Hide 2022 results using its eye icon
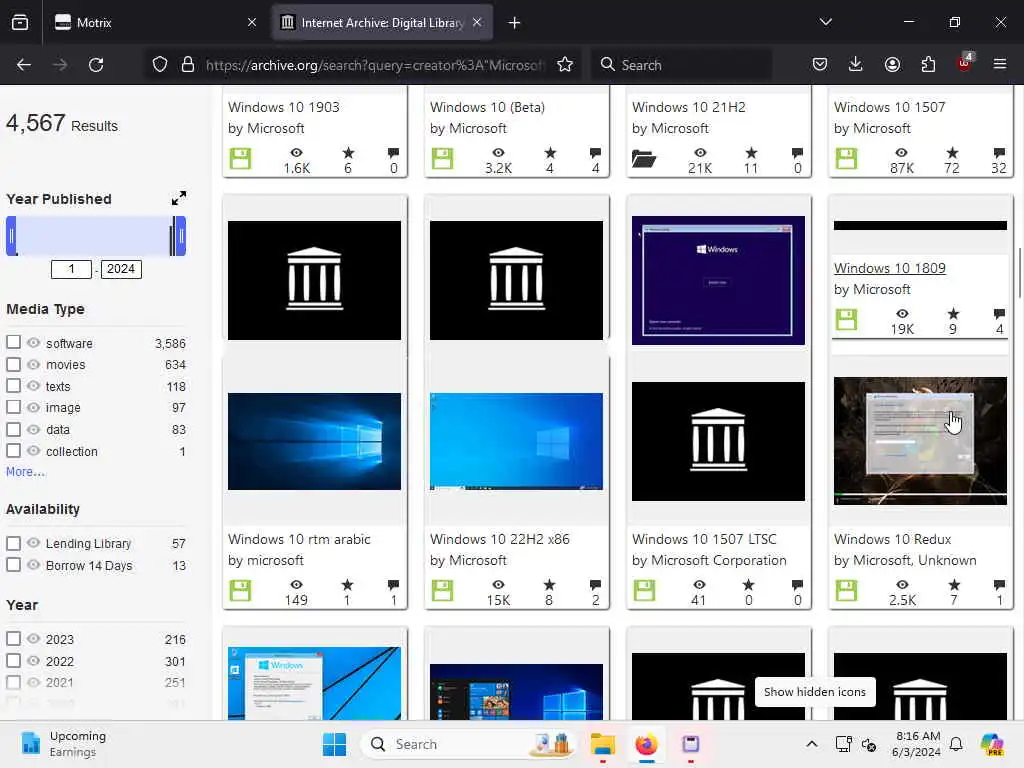Viewport: 1024px width, 768px height. [33, 660]
